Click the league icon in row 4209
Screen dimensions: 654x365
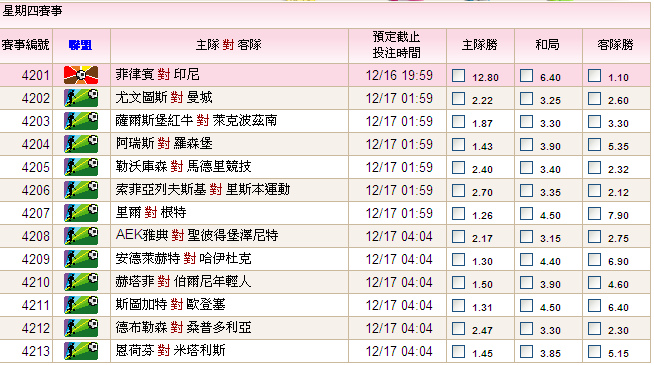click(81, 259)
